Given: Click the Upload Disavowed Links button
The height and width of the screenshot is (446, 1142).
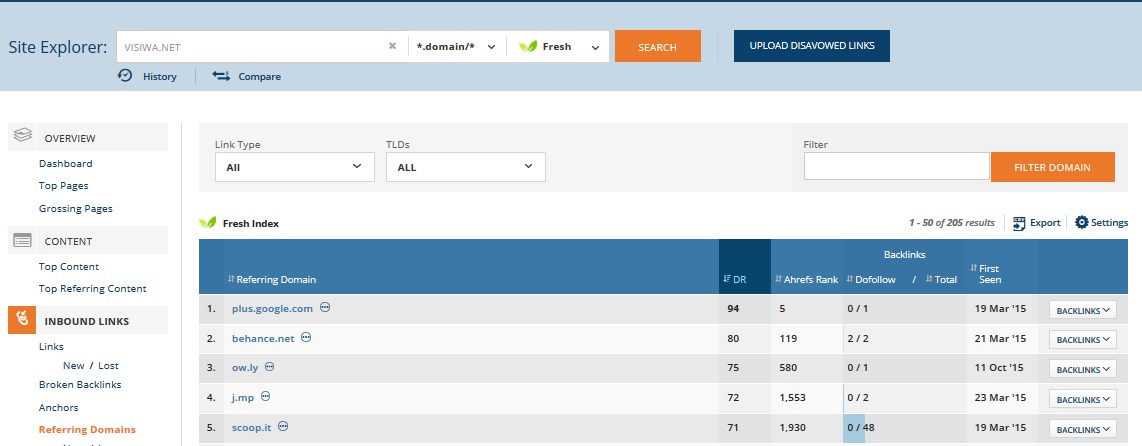Looking at the screenshot, I should tap(811, 46).
